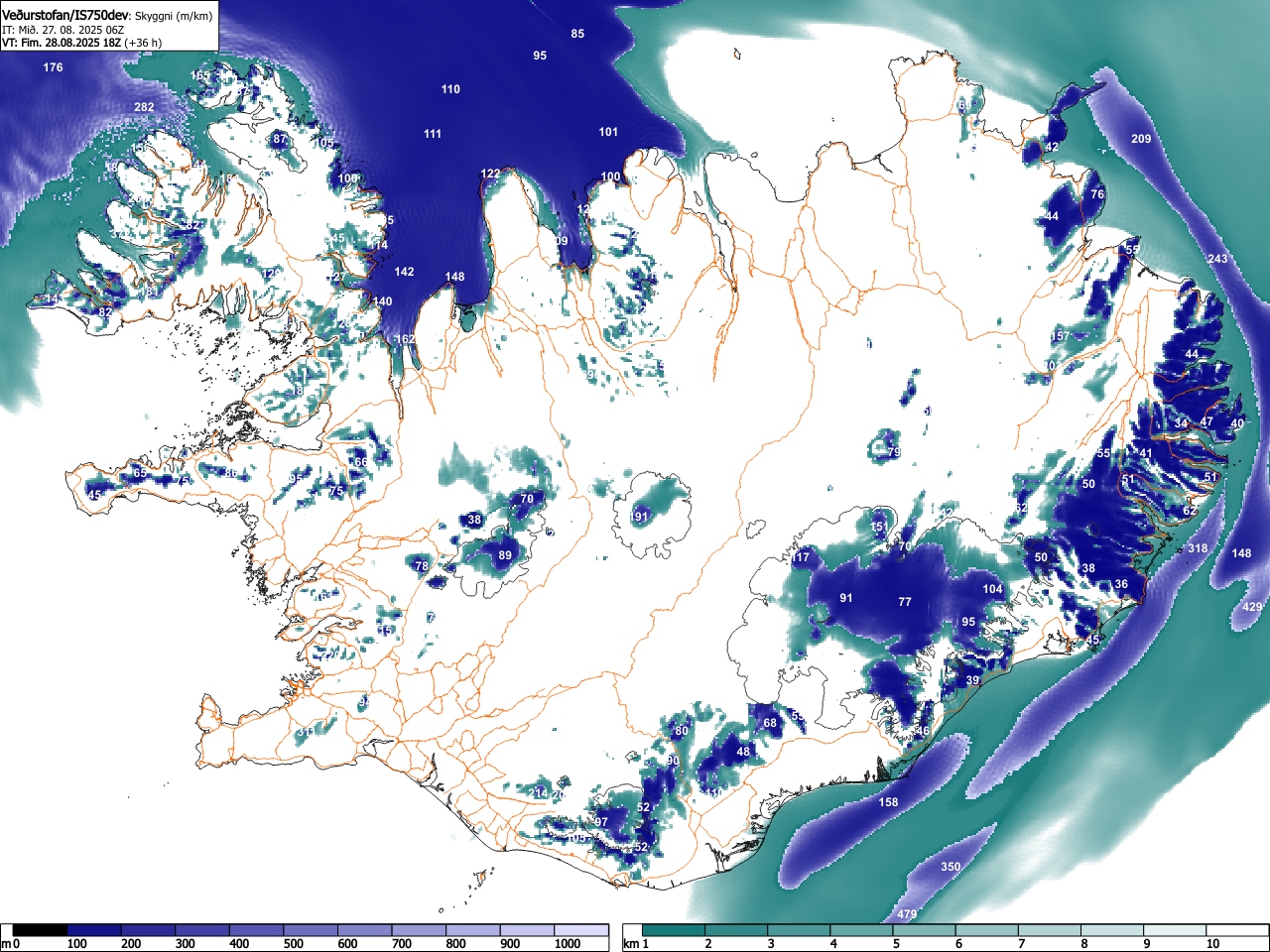The height and width of the screenshot is (952, 1270).
Task: Click the 122 value near the coast
Action: click(x=490, y=174)
